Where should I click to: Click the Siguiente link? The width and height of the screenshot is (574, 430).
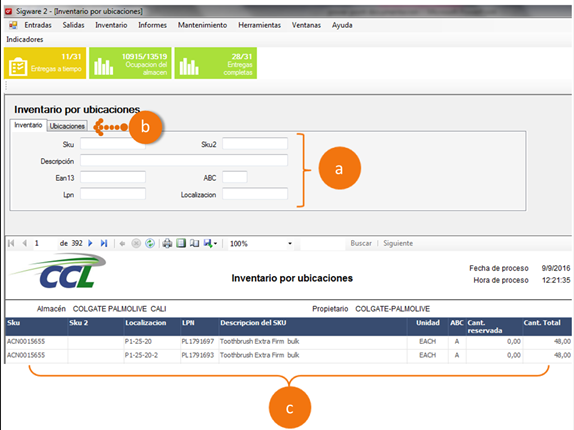pyautogui.click(x=398, y=243)
